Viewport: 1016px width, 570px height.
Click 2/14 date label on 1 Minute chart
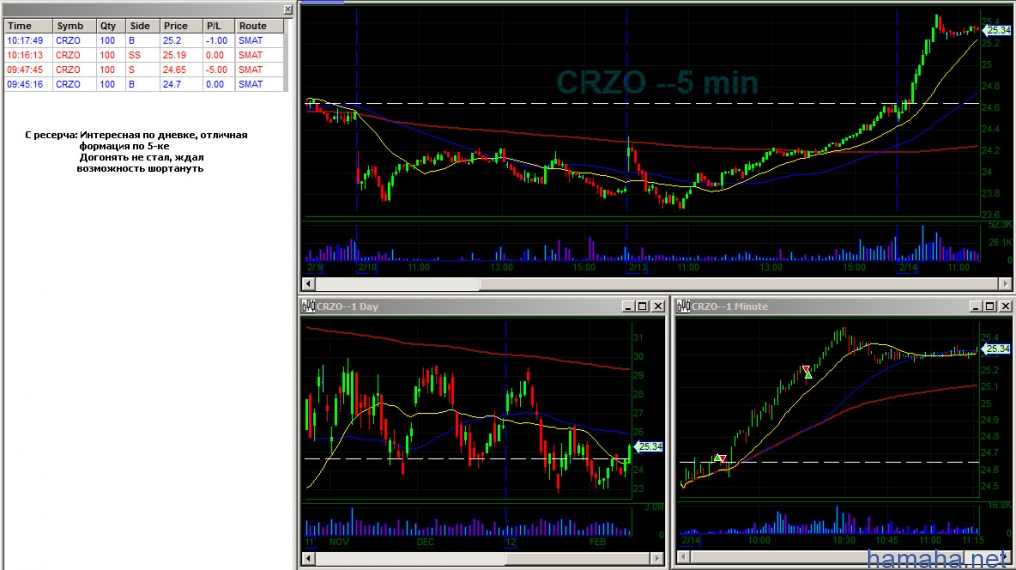tap(691, 540)
